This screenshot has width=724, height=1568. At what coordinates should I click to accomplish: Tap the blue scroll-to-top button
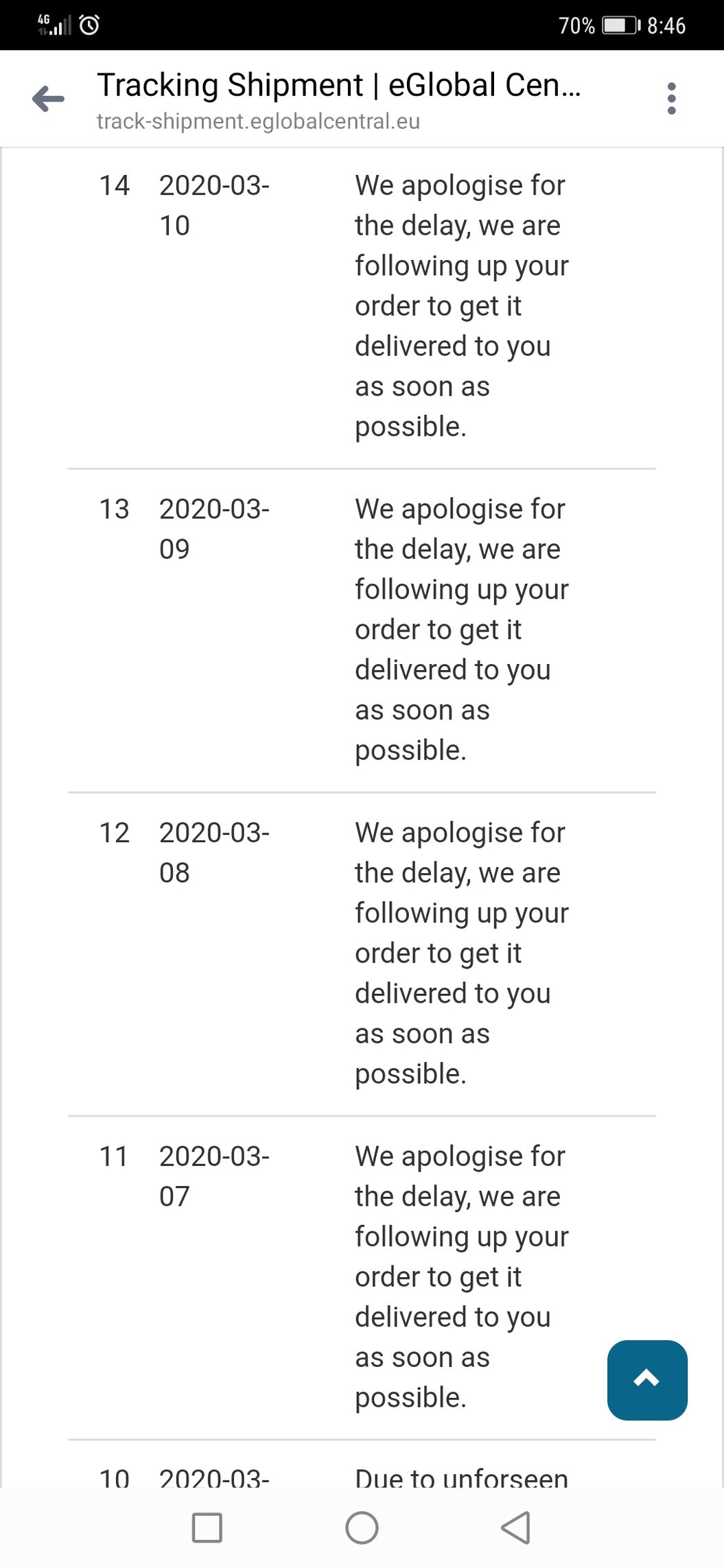pyautogui.click(x=647, y=1379)
